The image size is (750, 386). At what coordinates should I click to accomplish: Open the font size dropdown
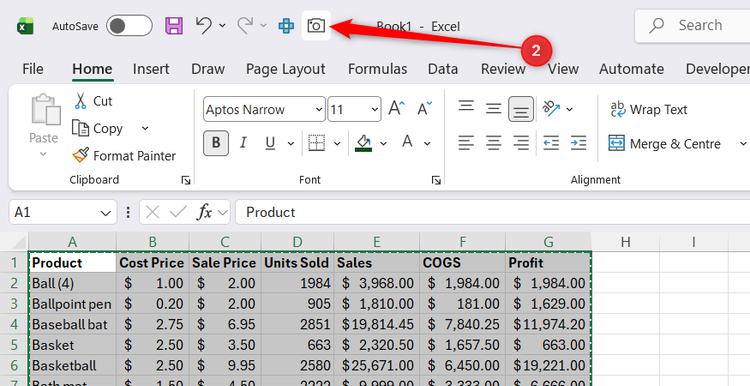(375, 110)
